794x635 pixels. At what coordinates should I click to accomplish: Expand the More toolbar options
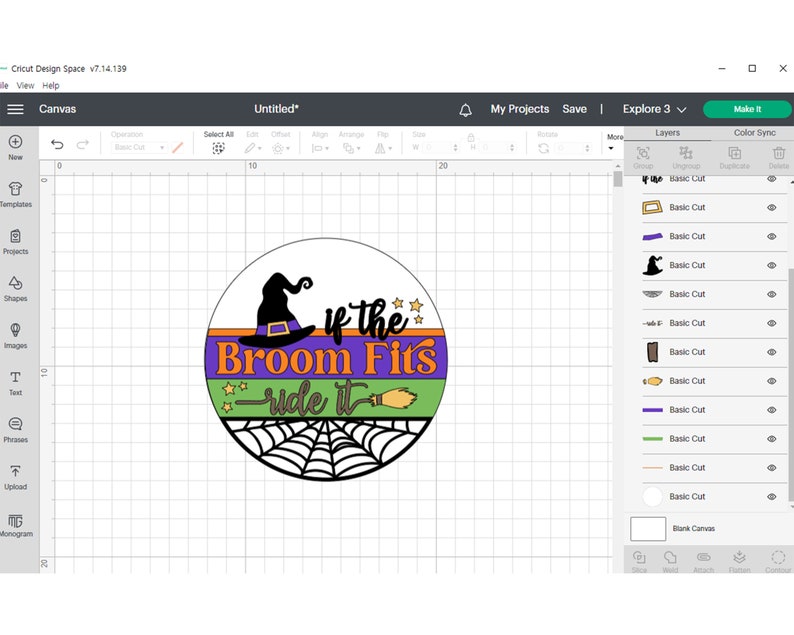pos(615,141)
